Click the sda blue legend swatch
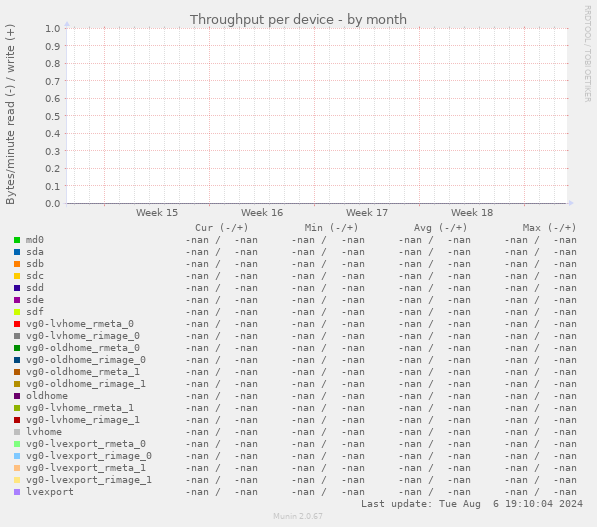 (x=17, y=252)
